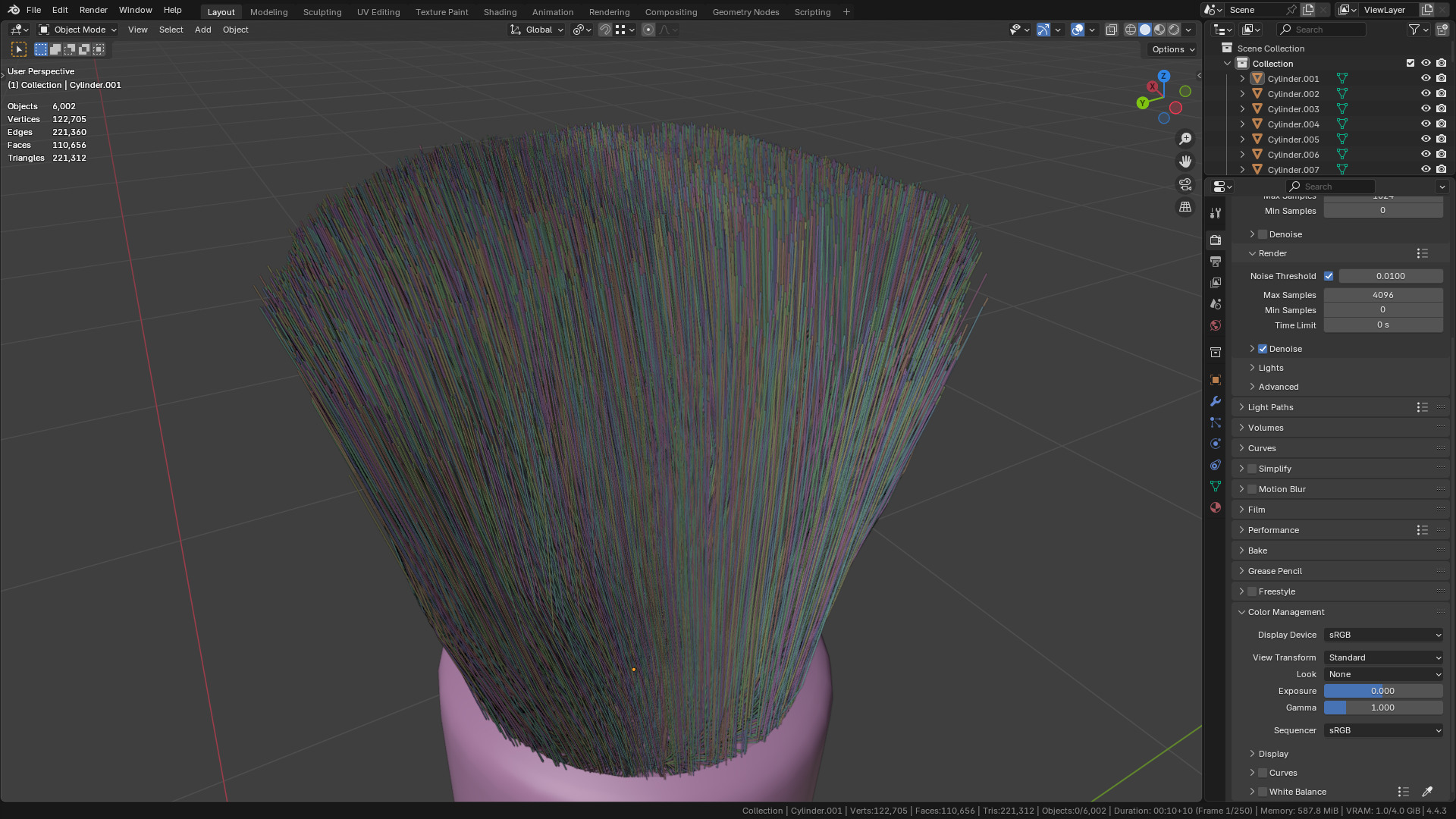The width and height of the screenshot is (1456, 819).
Task: Switch to solid viewport shading
Action: [1145, 30]
